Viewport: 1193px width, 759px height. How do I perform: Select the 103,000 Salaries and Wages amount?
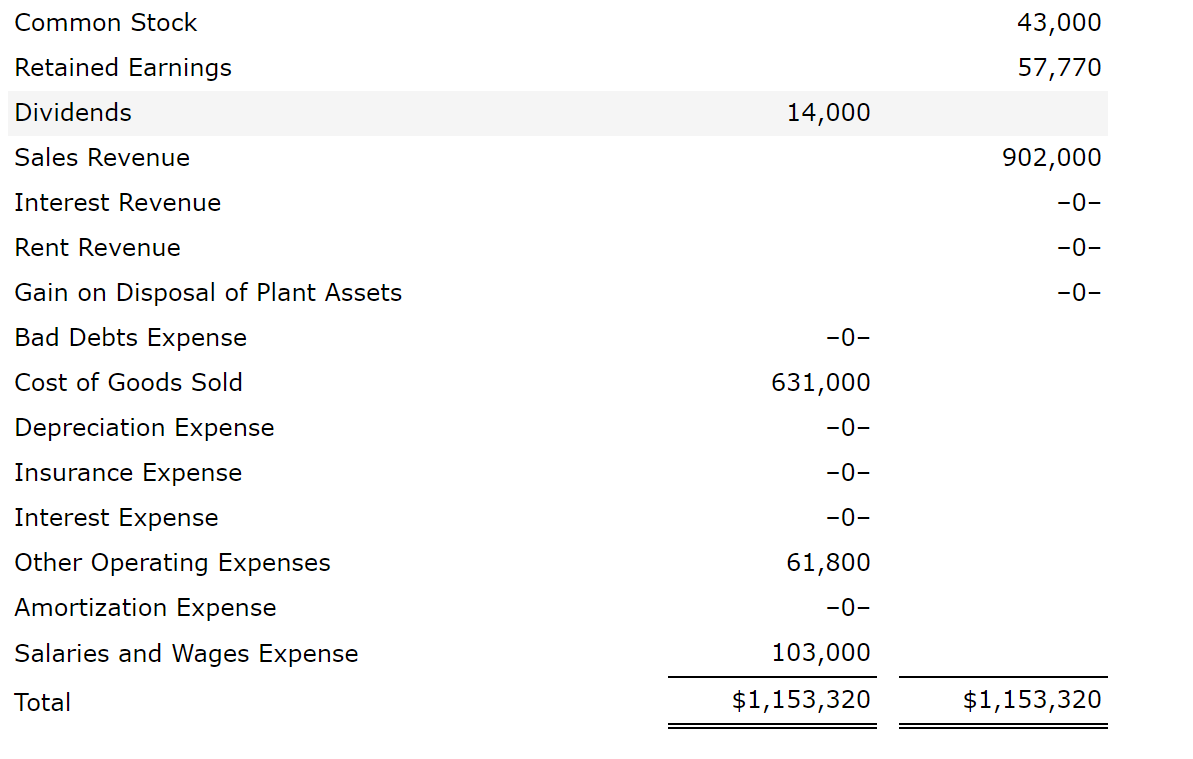pos(820,654)
